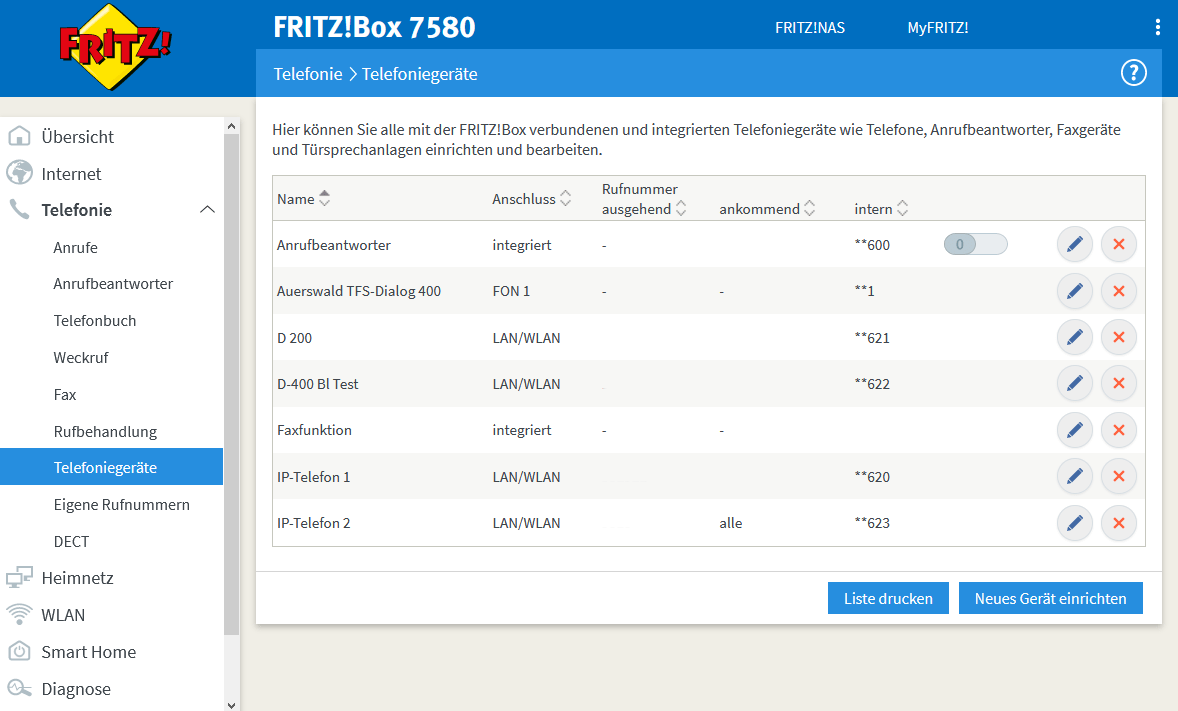Select the Telefoniegeräte submenu item
This screenshot has width=1178, height=711.
pos(111,467)
